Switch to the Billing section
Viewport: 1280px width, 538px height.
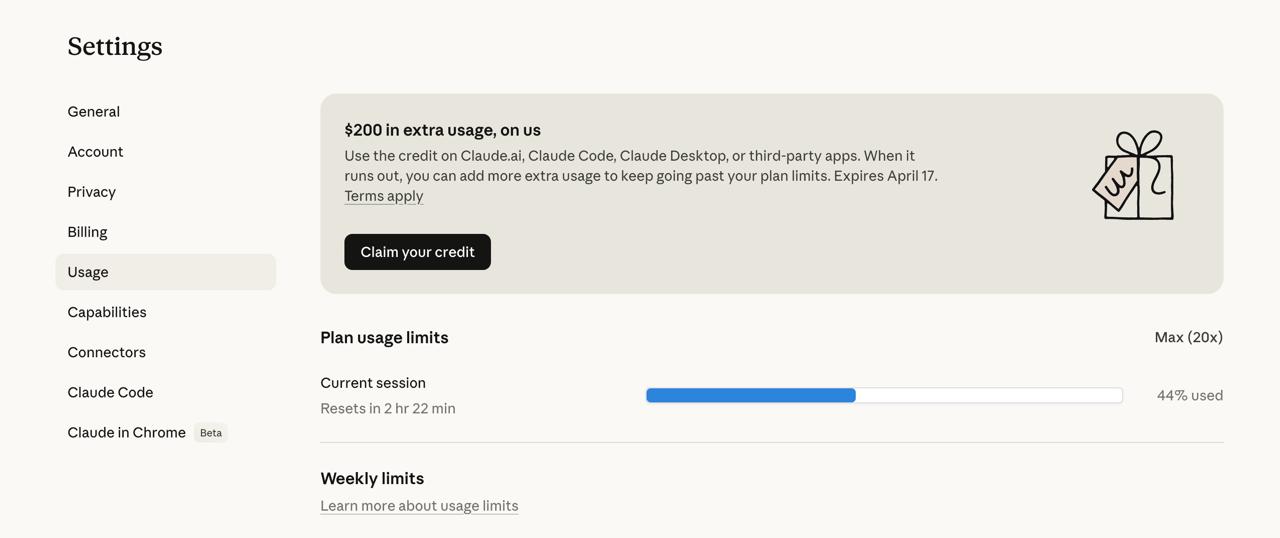tap(88, 232)
